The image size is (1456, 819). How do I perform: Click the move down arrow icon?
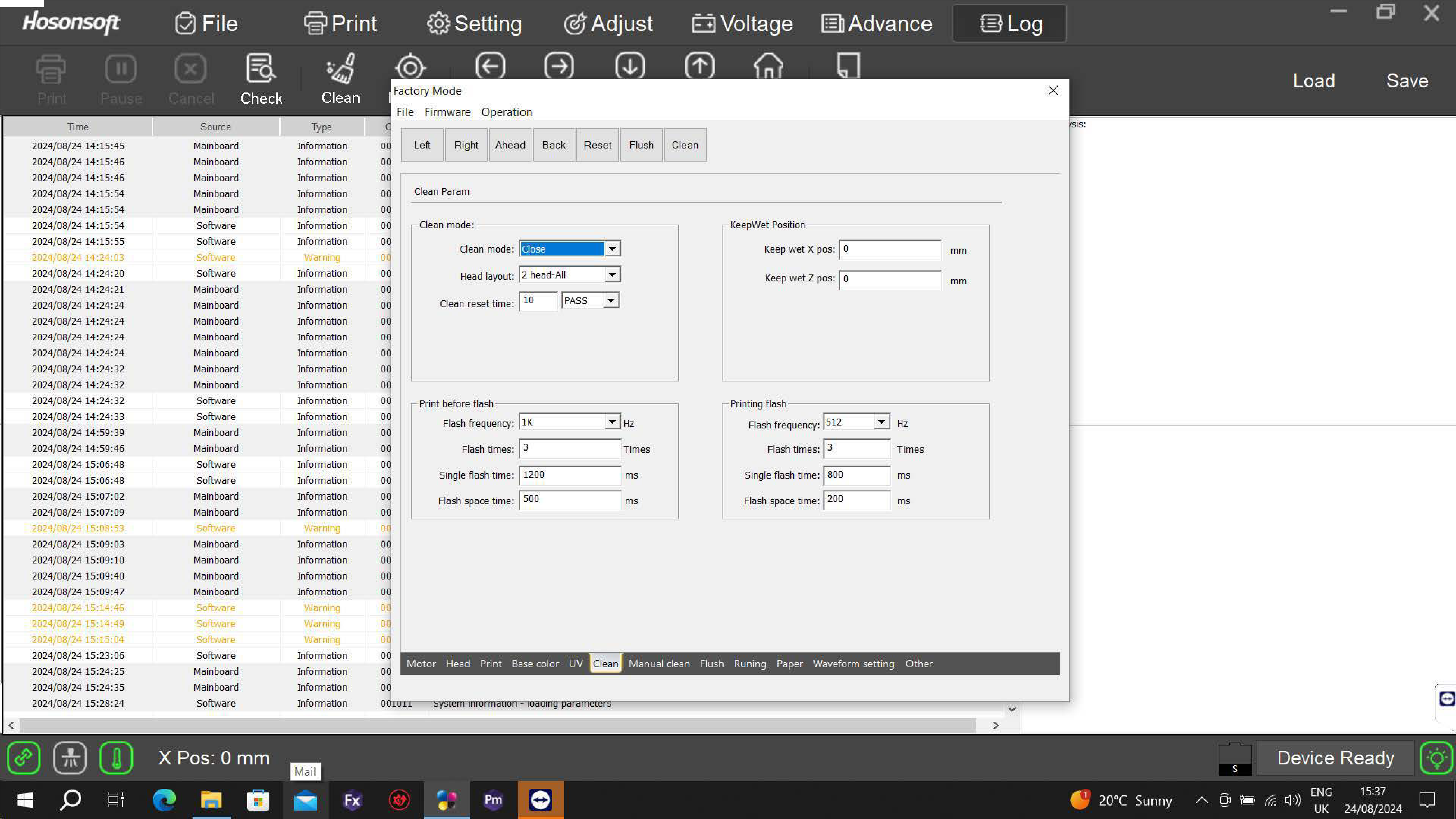click(x=630, y=67)
